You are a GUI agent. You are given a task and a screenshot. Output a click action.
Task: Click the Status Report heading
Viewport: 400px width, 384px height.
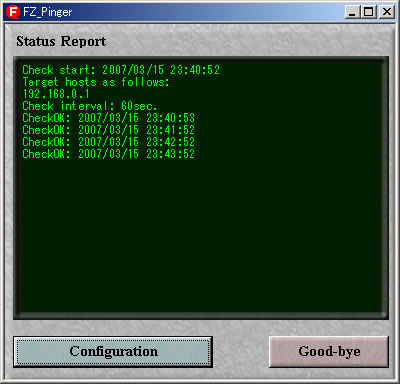61,42
